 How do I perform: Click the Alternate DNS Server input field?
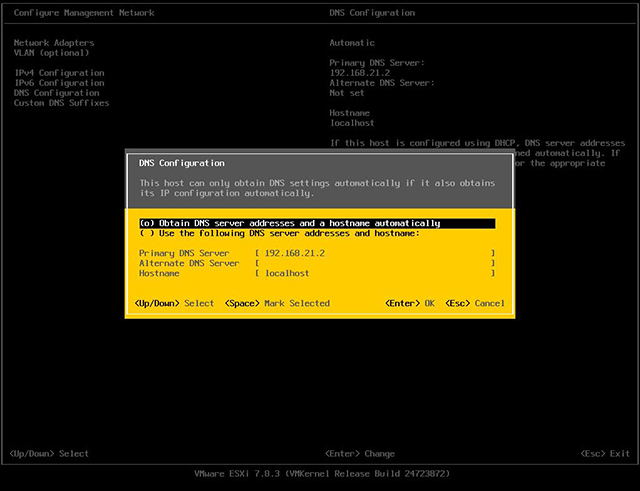375,263
